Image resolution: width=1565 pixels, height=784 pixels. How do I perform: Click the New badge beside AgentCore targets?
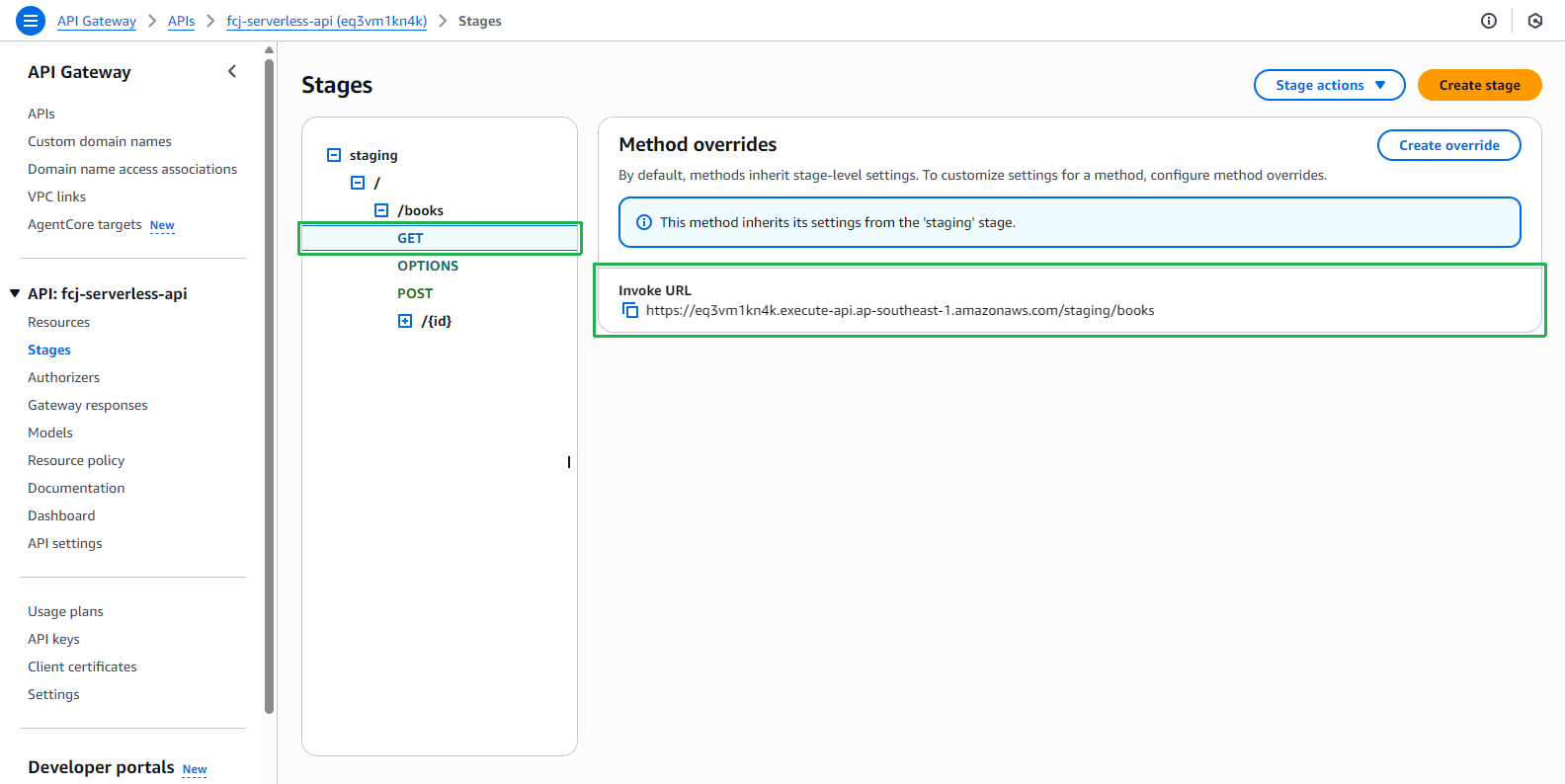pyautogui.click(x=162, y=225)
